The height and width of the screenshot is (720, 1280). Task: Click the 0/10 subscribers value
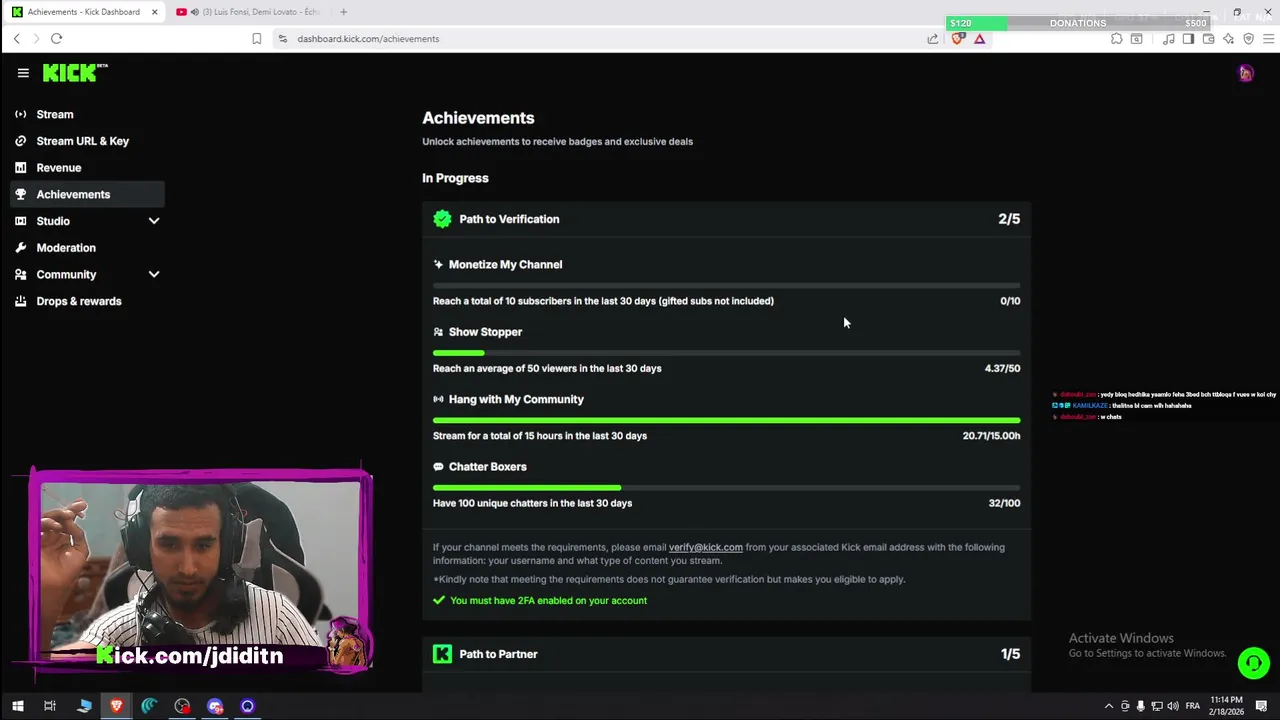(1010, 301)
